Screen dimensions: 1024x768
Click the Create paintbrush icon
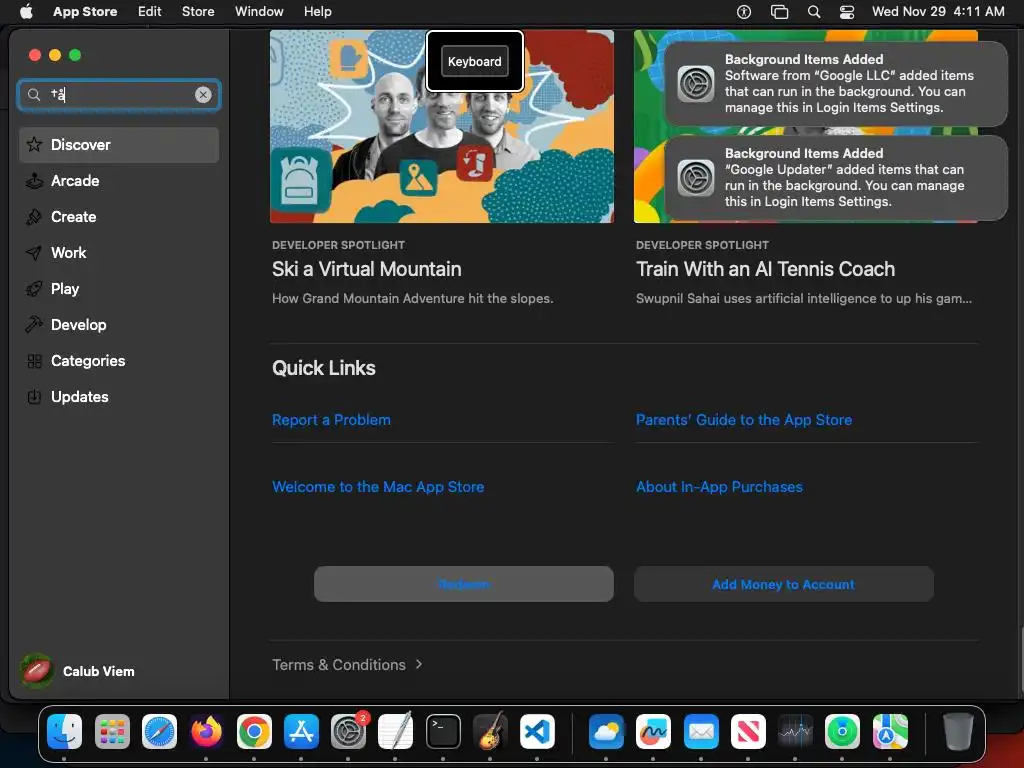click(34, 217)
